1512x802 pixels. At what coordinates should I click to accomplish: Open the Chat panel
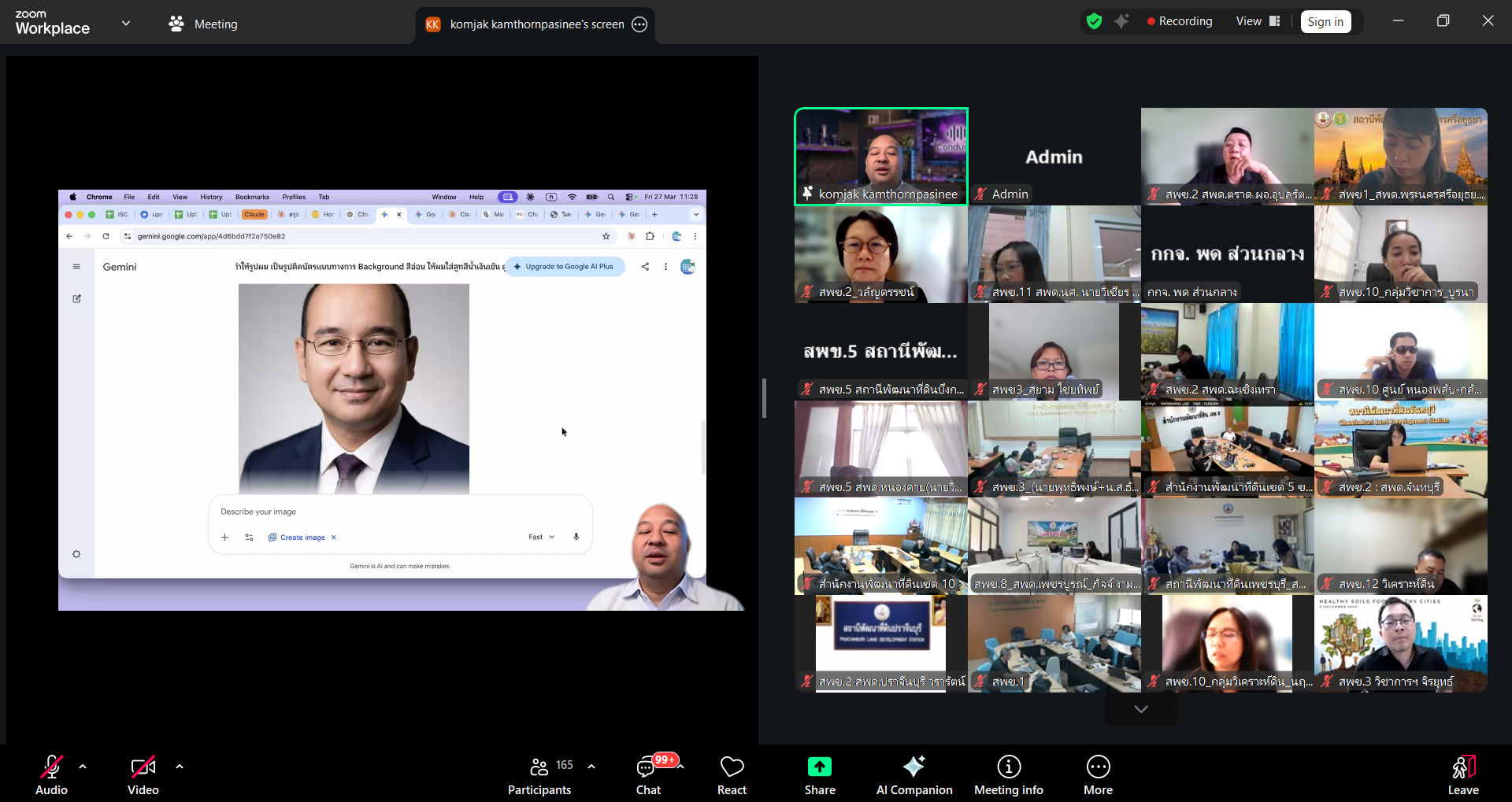(648, 775)
